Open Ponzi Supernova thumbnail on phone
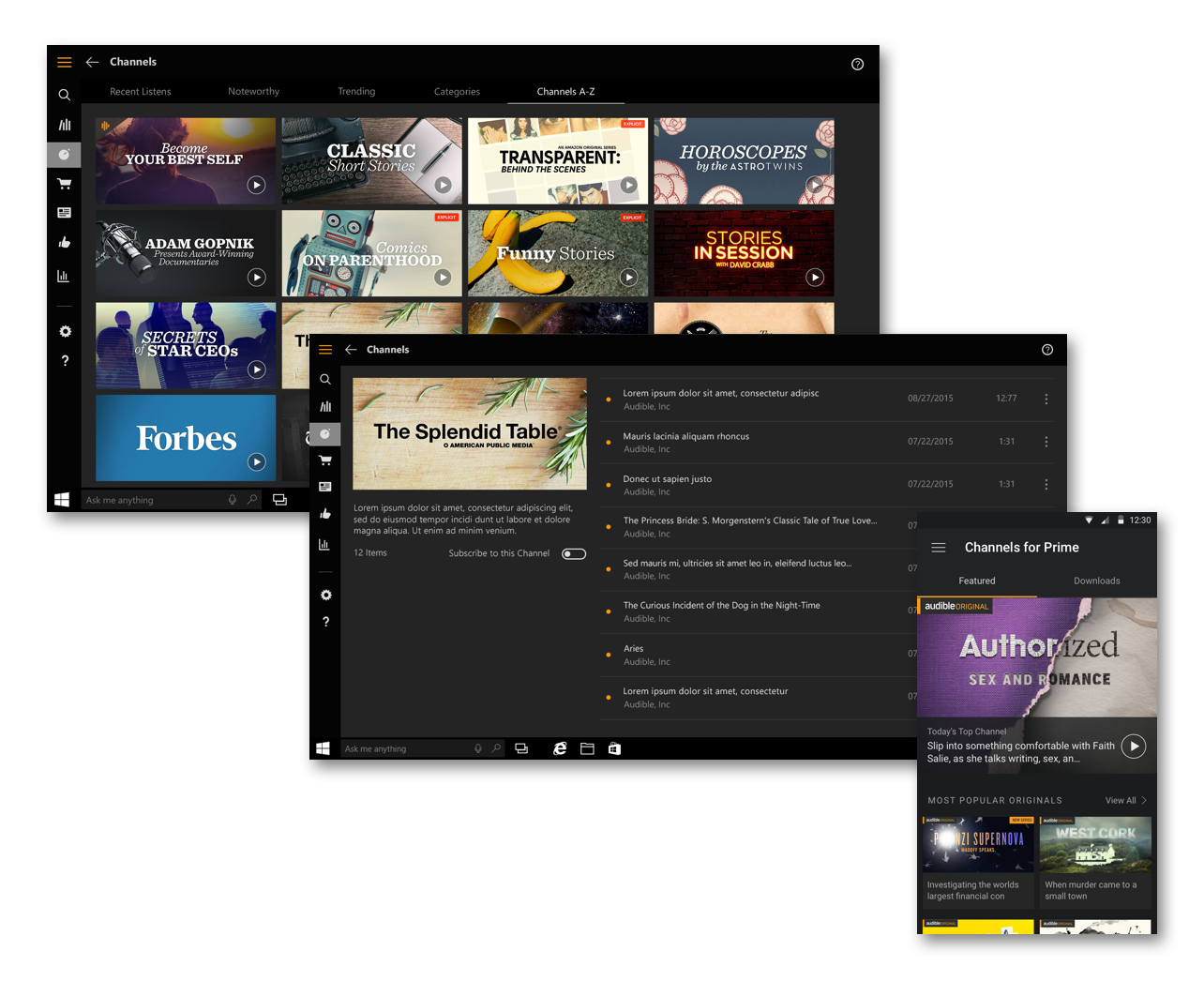 [978, 844]
